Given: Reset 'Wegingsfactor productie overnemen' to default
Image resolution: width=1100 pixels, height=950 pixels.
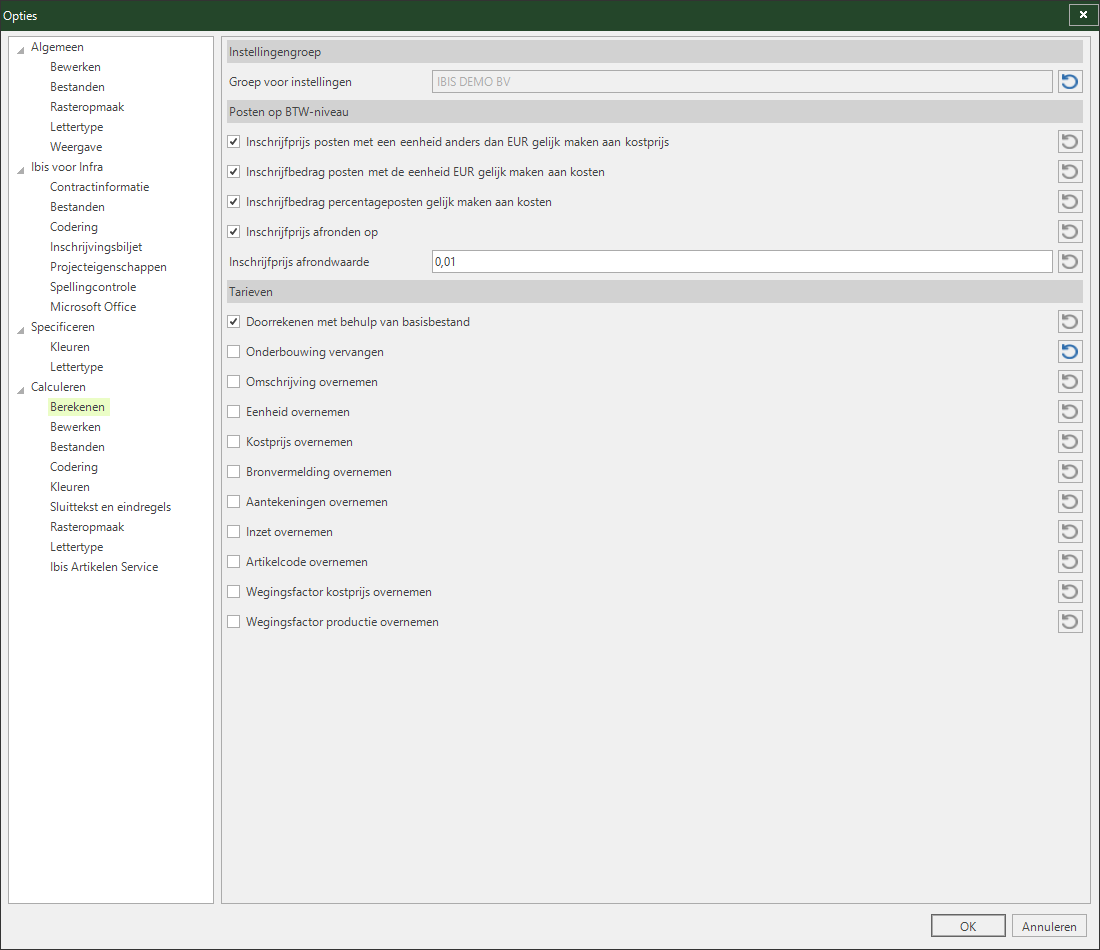Looking at the screenshot, I should point(1070,622).
